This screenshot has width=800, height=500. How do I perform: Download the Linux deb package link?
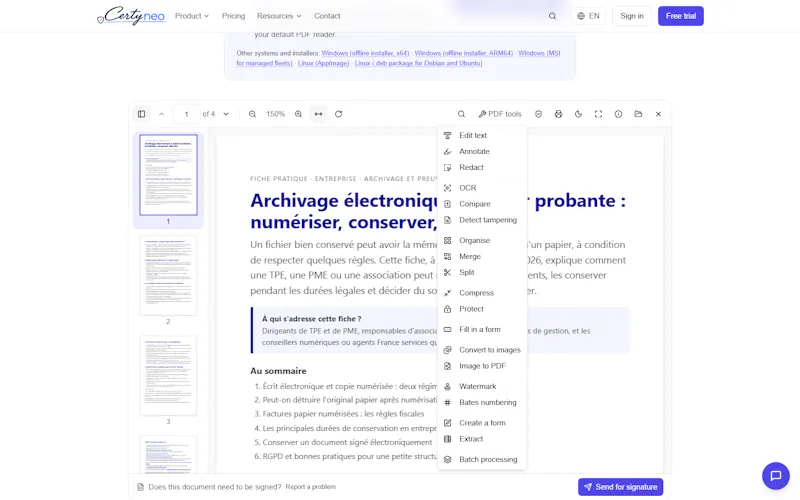[x=418, y=63]
